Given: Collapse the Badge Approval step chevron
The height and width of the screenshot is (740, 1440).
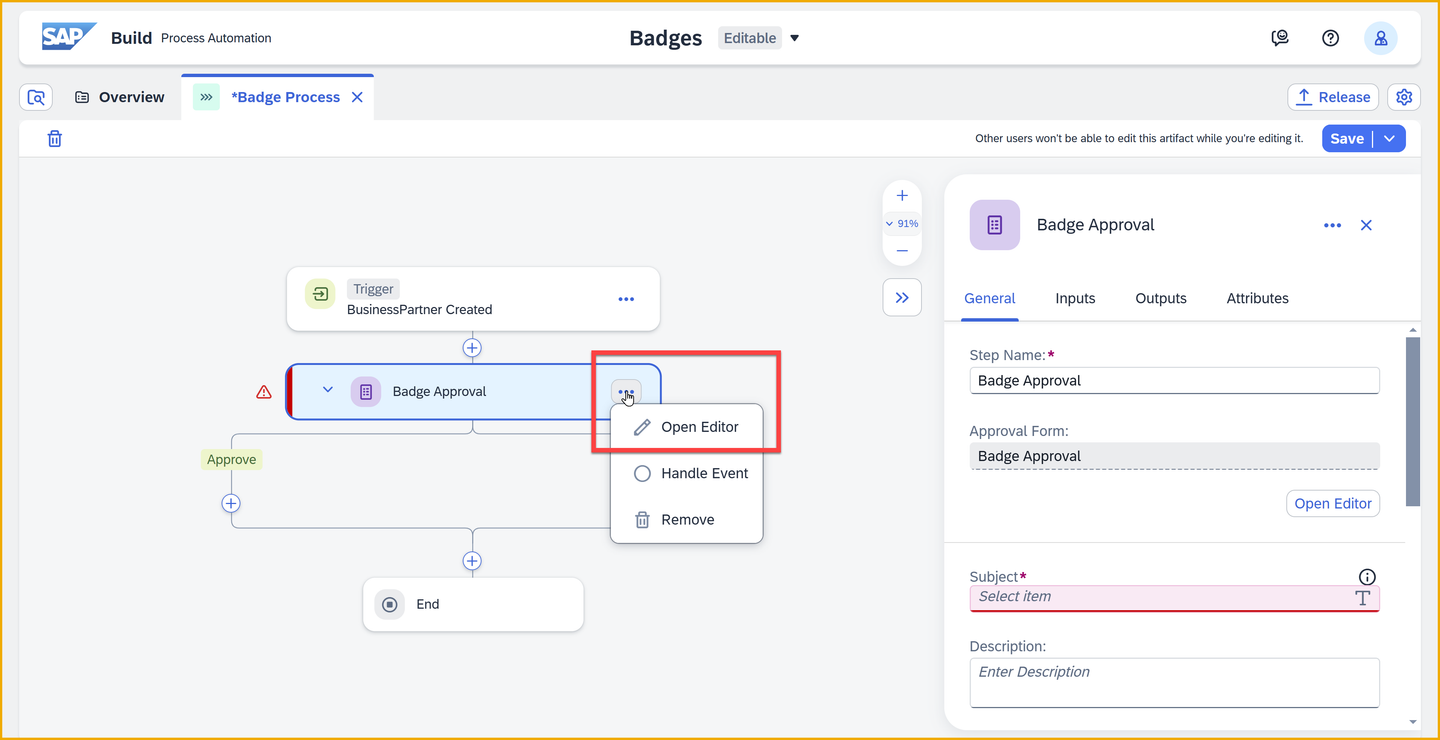Looking at the screenshot, I should (327, 390).
